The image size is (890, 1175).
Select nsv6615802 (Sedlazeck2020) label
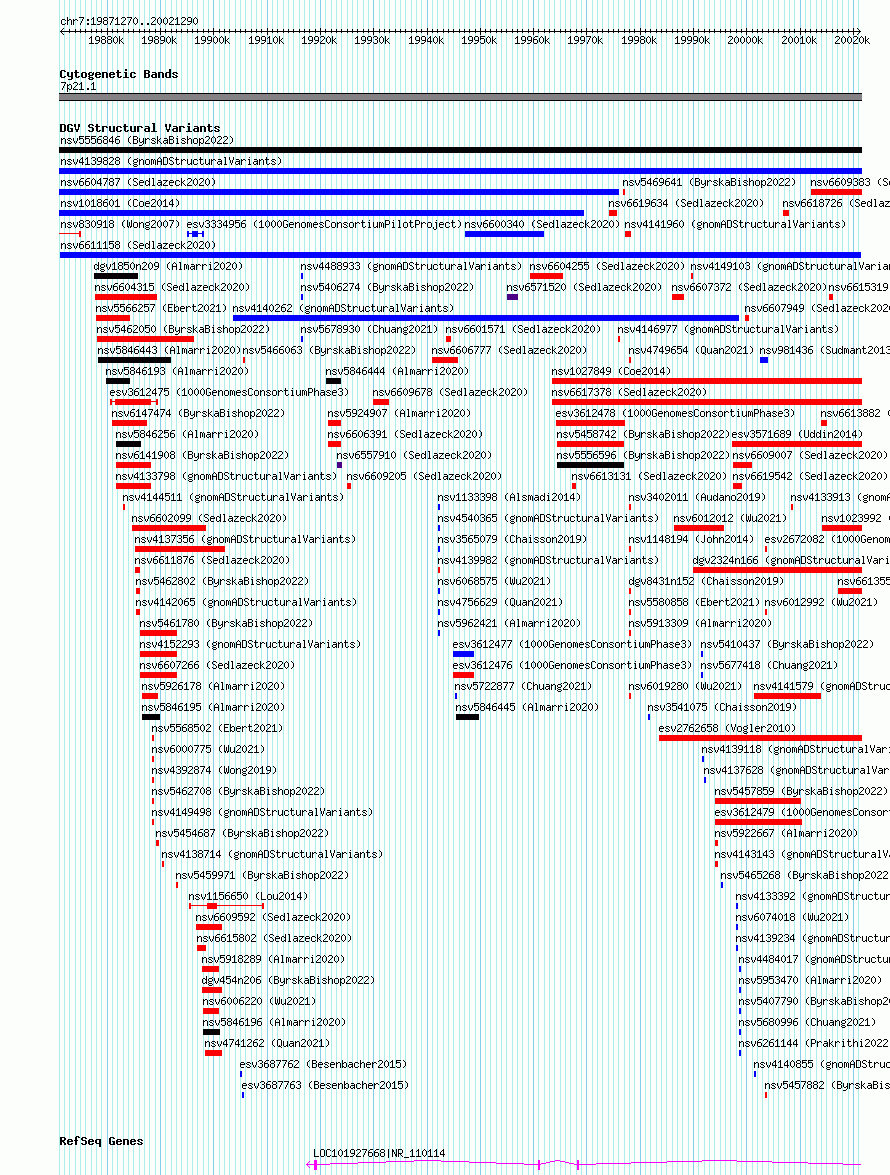click(x=274, y=937)
